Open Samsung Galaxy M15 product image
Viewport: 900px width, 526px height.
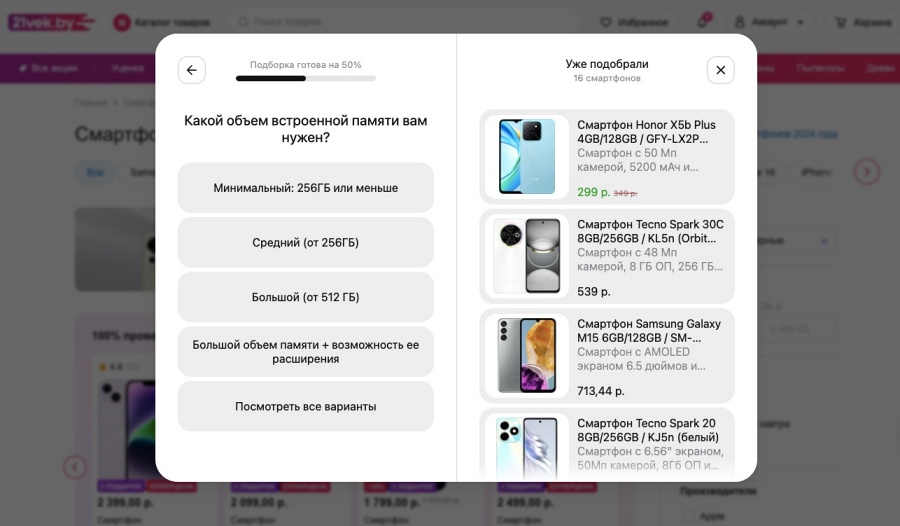(x=527, y=355)
